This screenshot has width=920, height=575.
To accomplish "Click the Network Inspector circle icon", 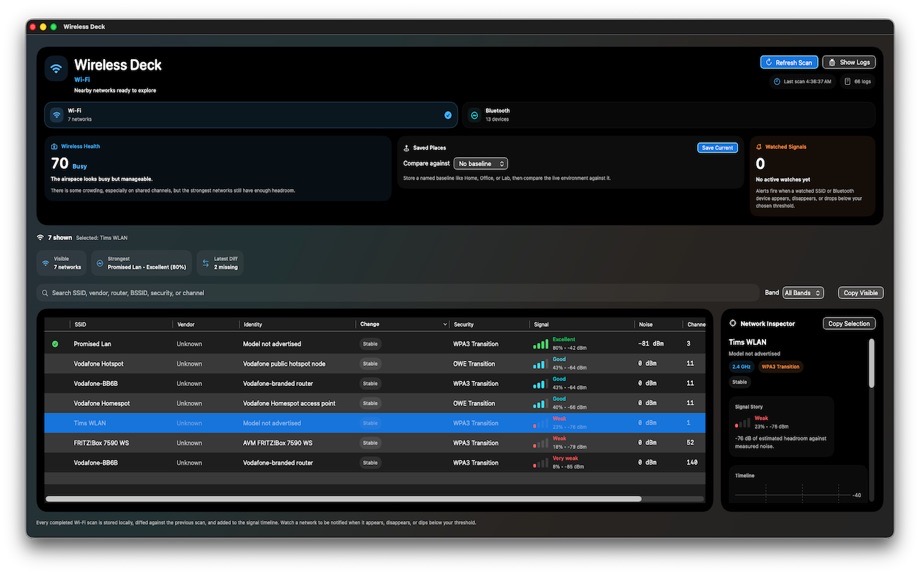I will [733, 323].
